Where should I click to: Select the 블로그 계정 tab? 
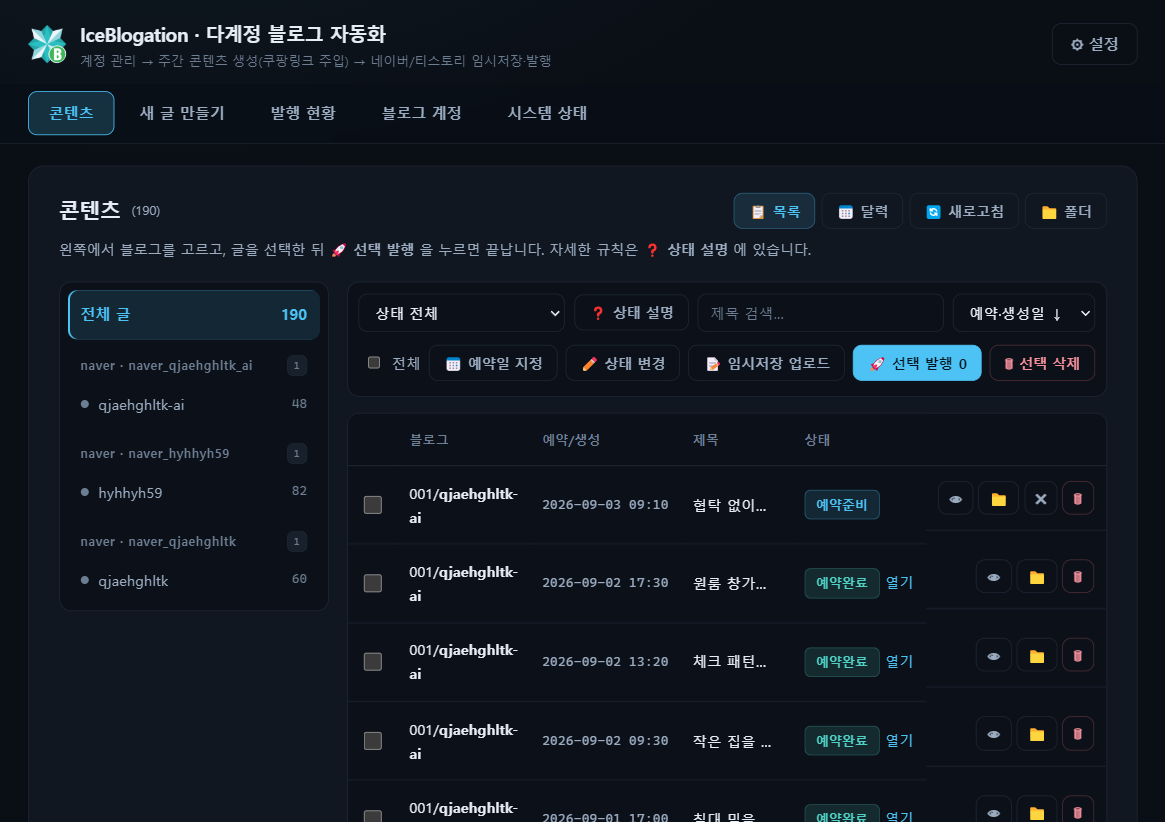point(421,113)
